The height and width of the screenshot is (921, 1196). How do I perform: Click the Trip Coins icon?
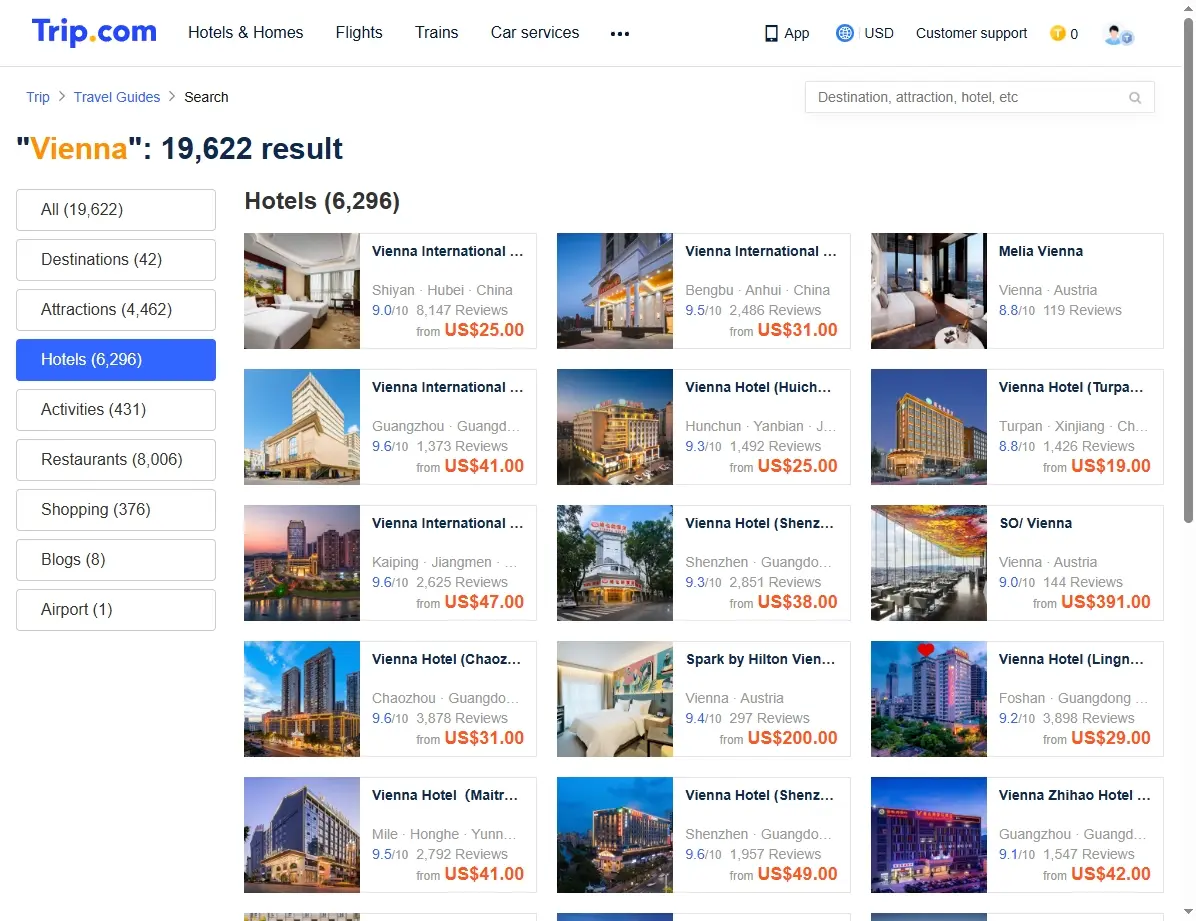pos(1057,33)
